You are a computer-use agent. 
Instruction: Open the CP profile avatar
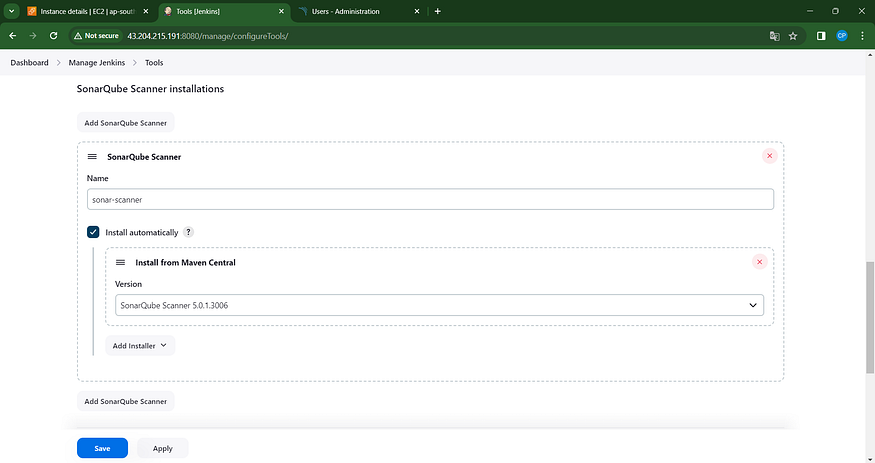pos(842,36)
